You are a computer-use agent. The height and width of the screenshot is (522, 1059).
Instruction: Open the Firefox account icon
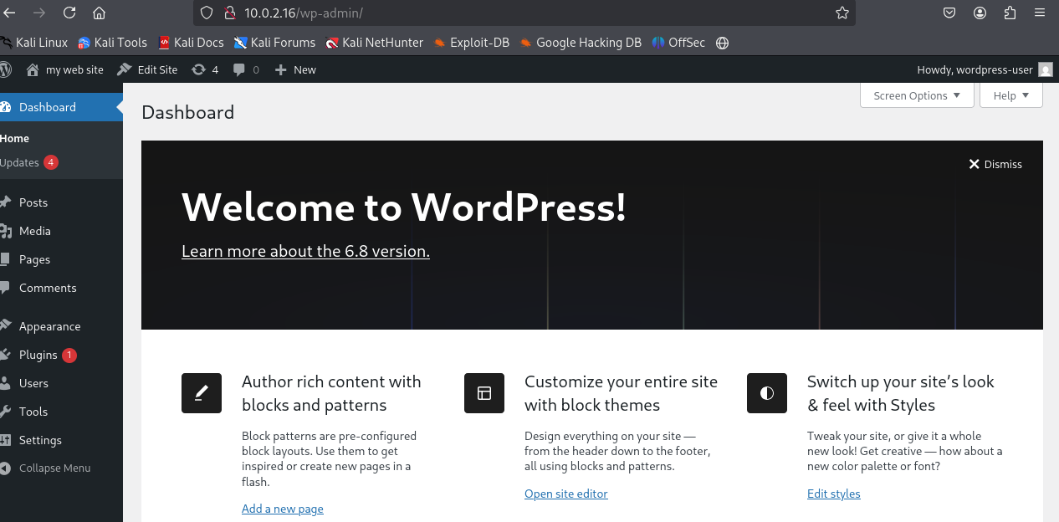coord(980,13)
